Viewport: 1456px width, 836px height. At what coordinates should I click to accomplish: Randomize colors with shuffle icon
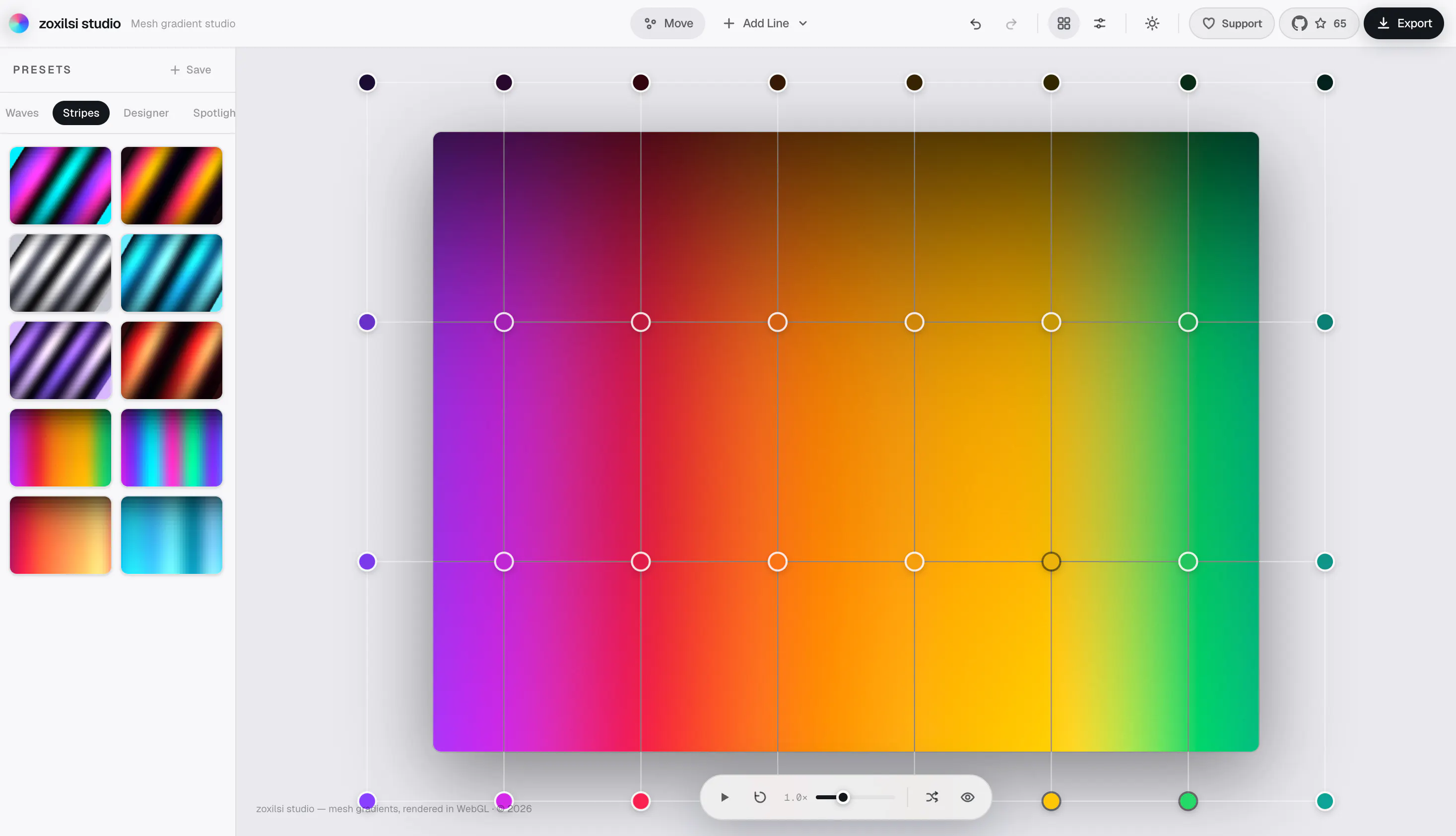[x=932, y=798]
